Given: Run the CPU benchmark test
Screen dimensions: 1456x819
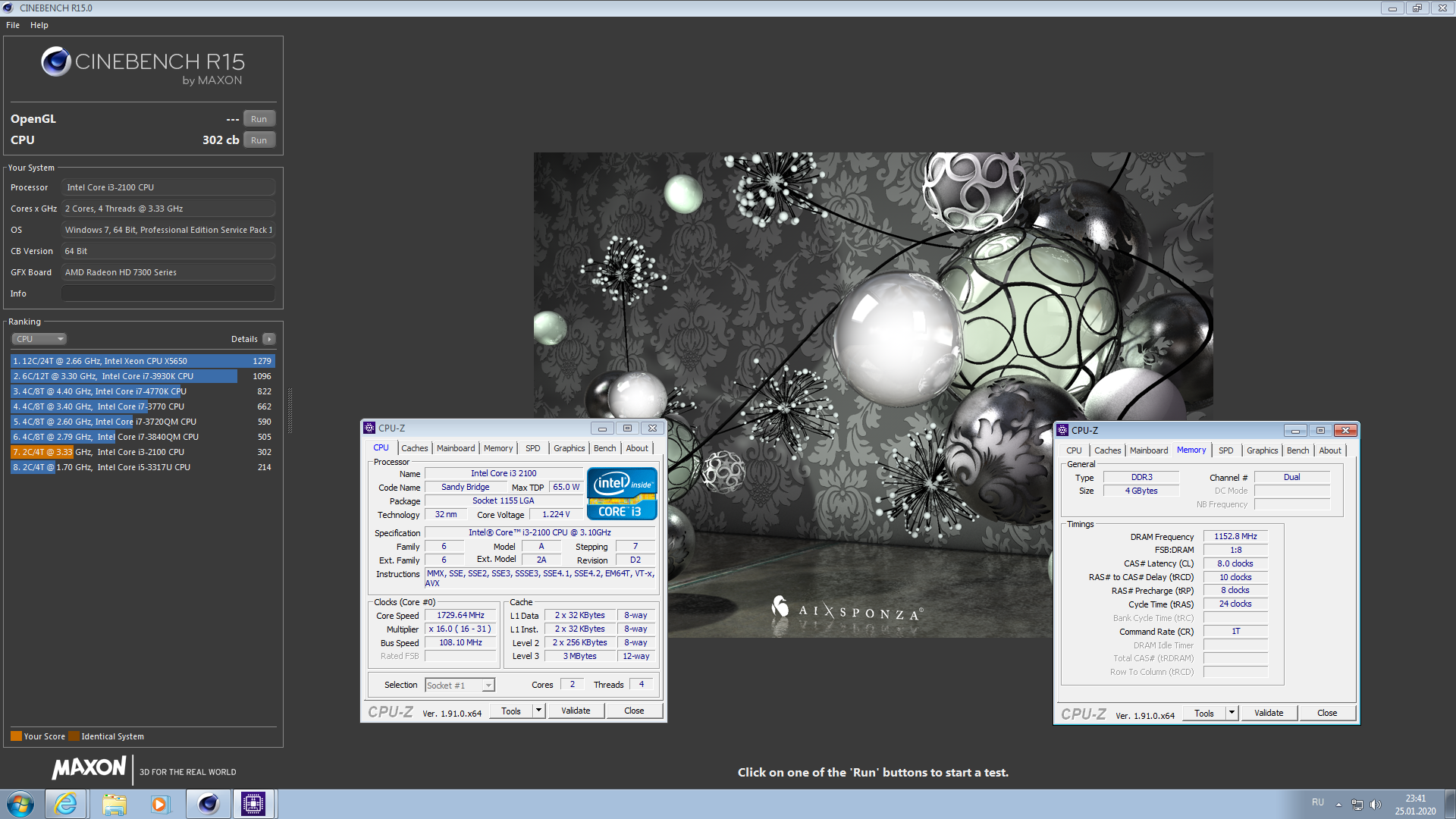Looking at the screenshot, I should click(x=259, y=140).
